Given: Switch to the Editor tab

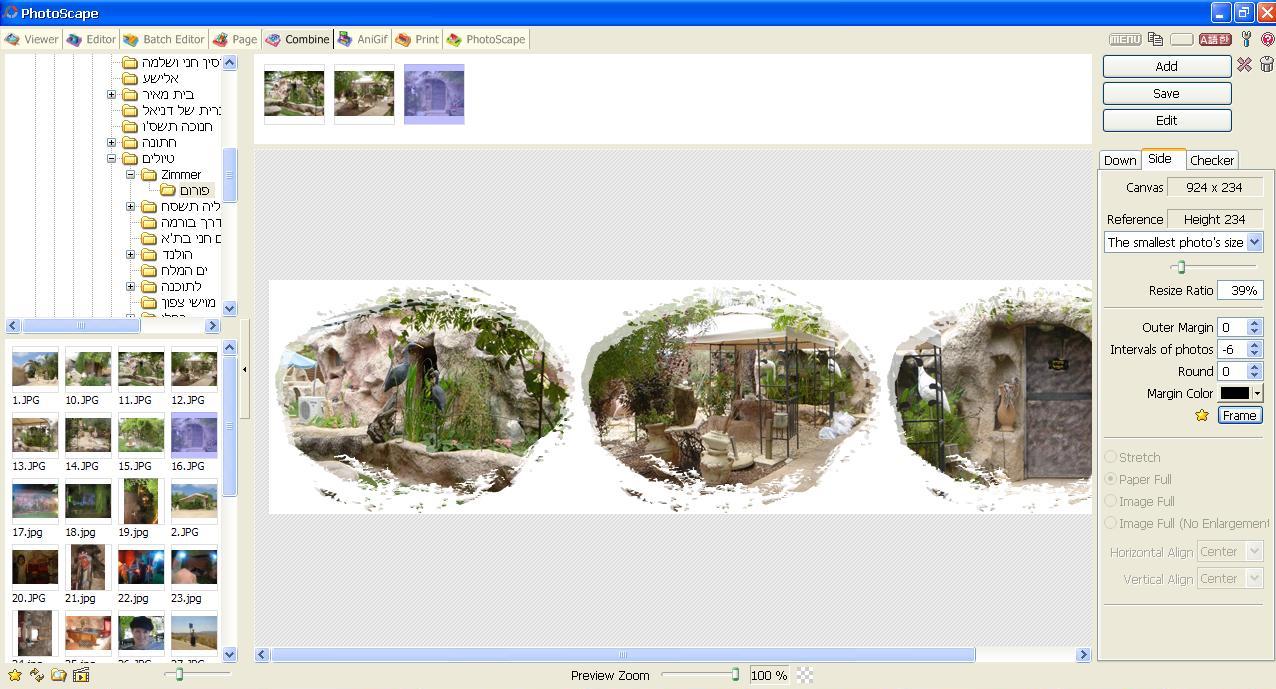Looking at the screenshot, I should click(91, 39).
